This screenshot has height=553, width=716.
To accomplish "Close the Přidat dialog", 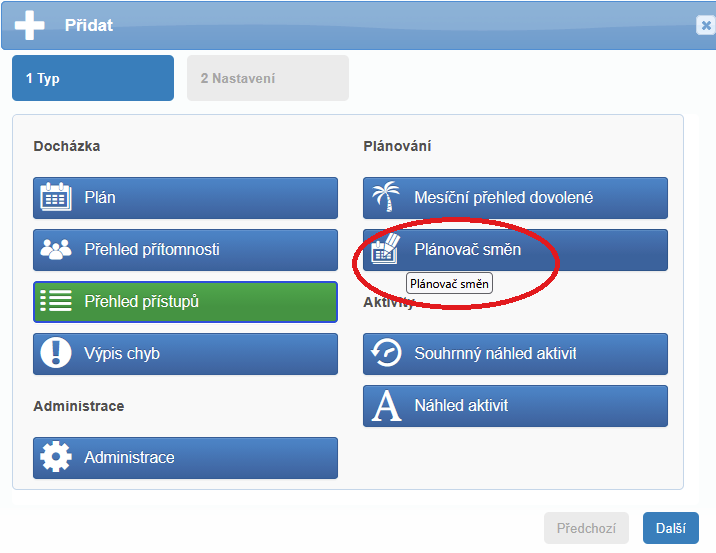I will click(705, 26).
